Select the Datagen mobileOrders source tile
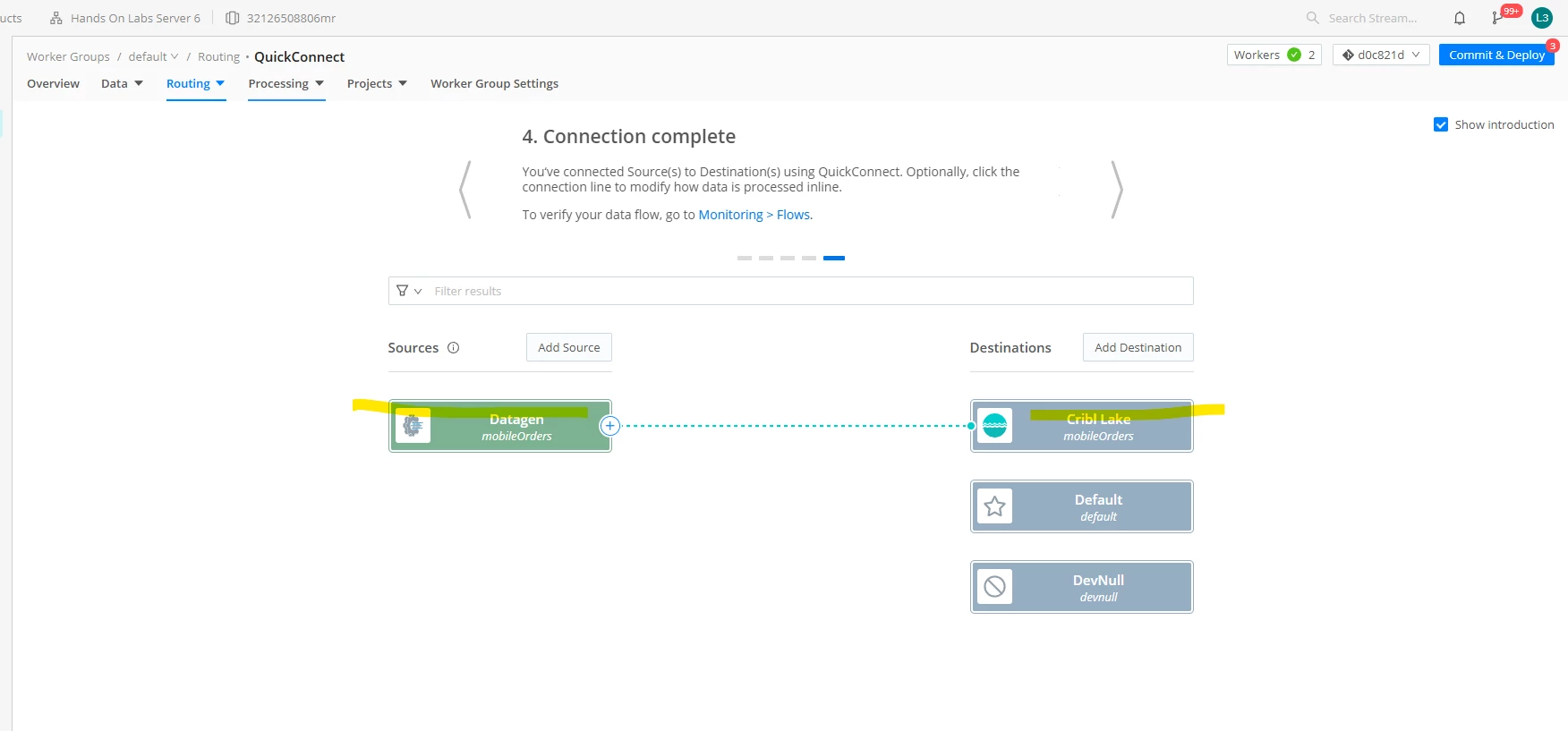Screen dimensions: 1568x731 (x=500, y=426)
